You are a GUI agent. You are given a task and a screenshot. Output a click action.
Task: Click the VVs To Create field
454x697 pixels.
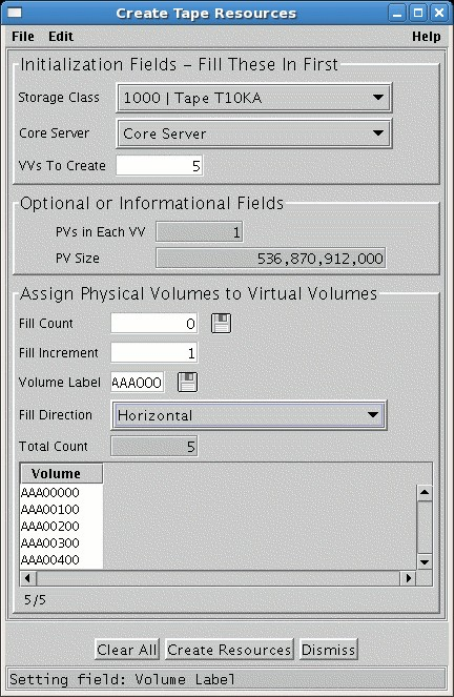coord(160,166)
